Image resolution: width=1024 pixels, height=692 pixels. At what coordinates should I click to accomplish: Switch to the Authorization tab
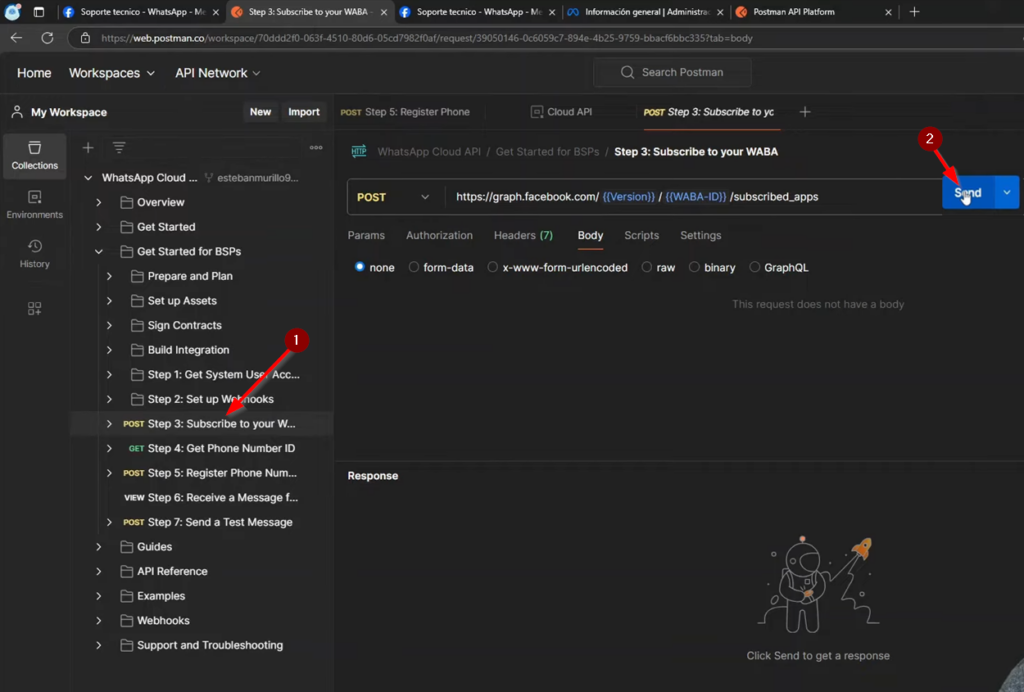coord(440,235)
